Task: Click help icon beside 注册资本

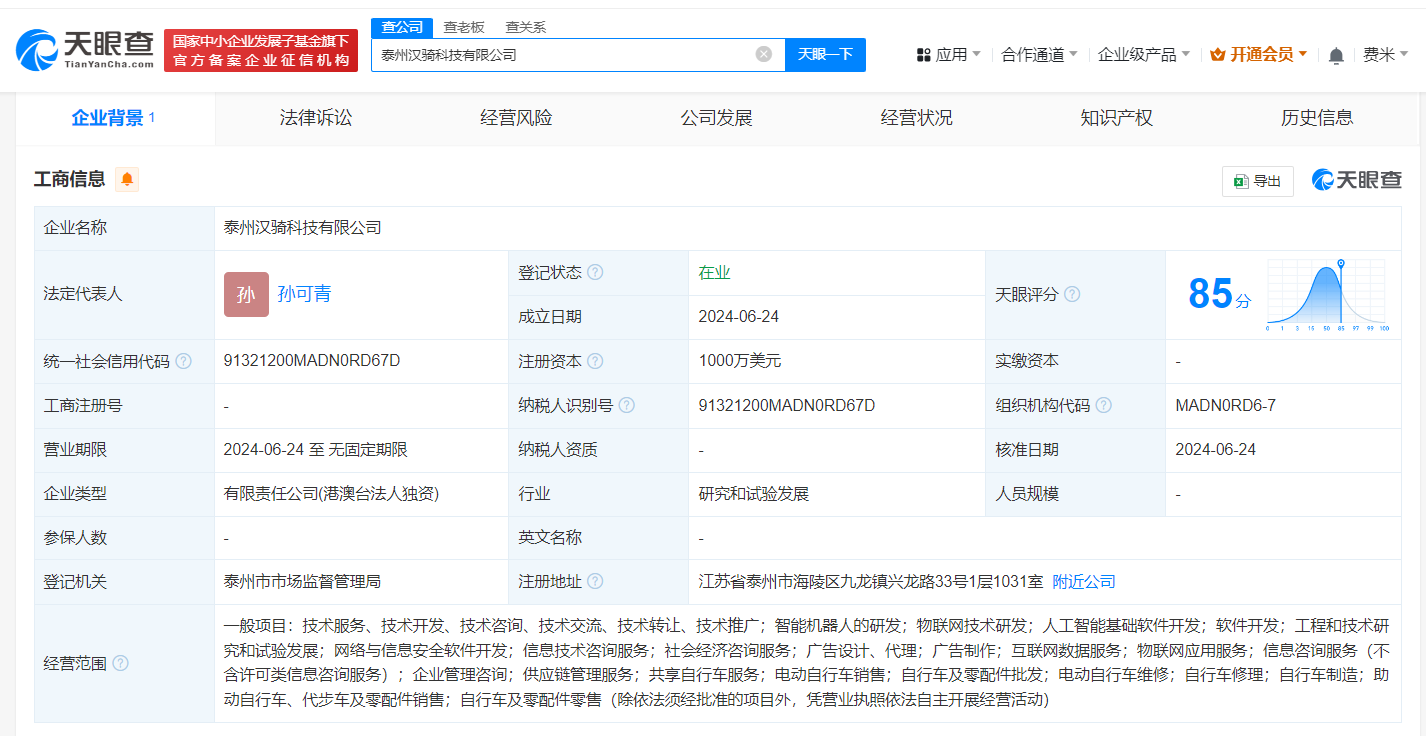Action: [595, 361]
